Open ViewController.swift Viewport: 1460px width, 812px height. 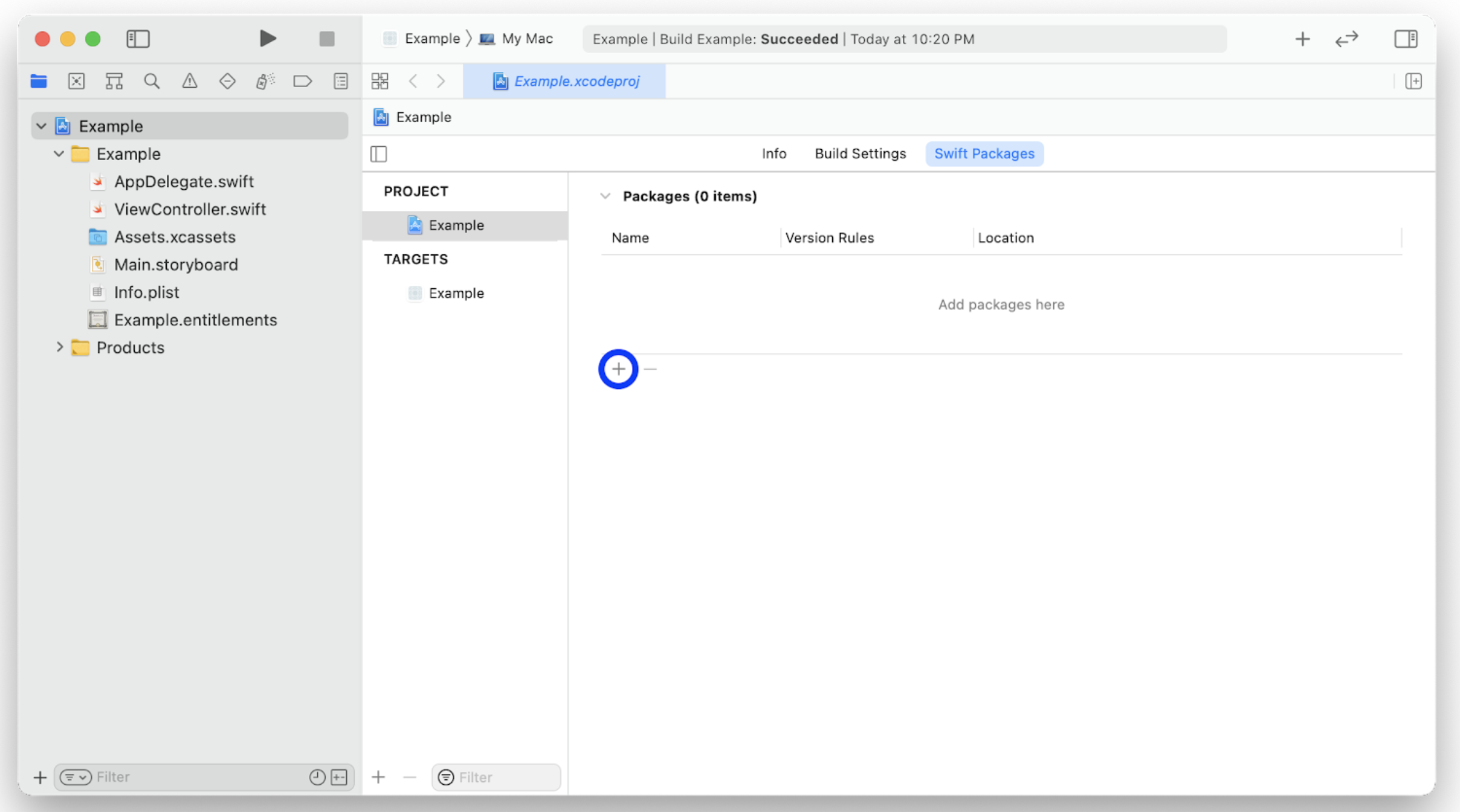tap(190, 209)
